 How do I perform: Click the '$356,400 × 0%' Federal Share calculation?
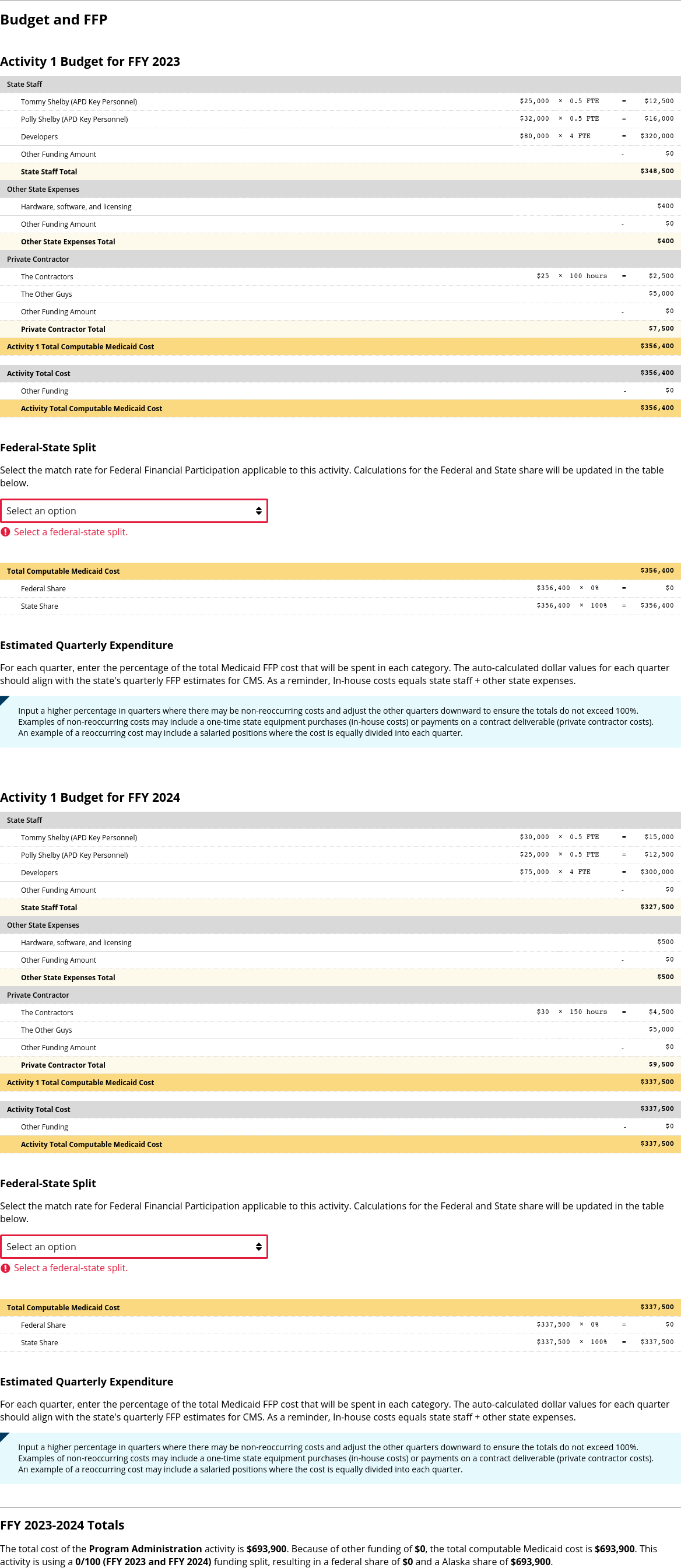coord(567,588)
